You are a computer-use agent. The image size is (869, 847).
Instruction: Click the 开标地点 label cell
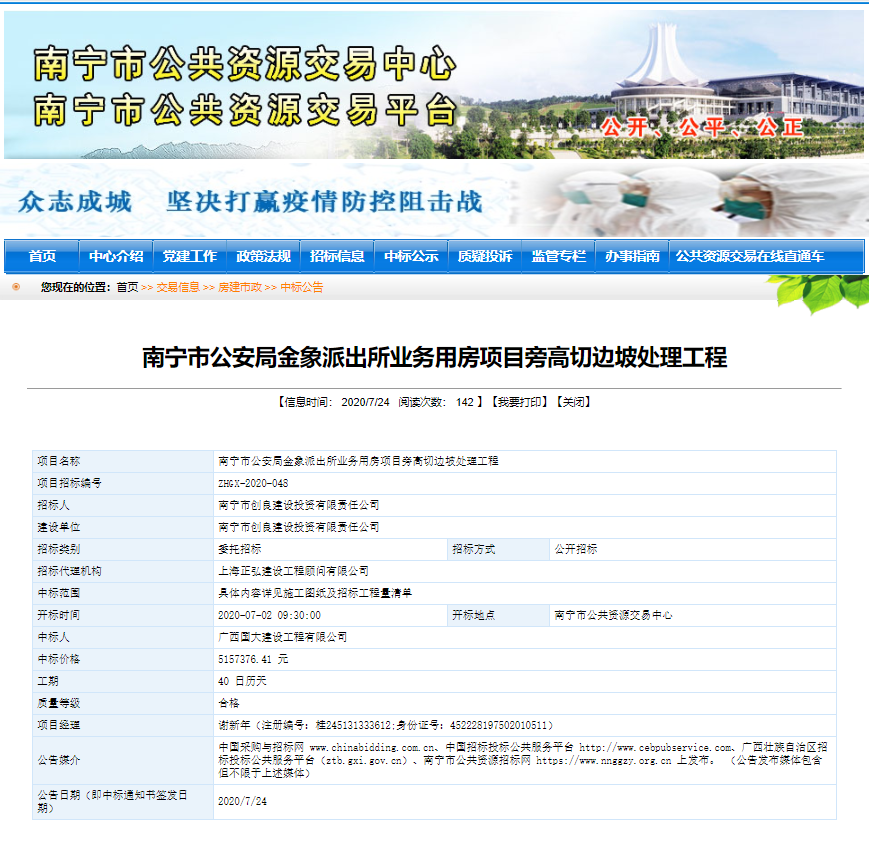coord(498,615)
